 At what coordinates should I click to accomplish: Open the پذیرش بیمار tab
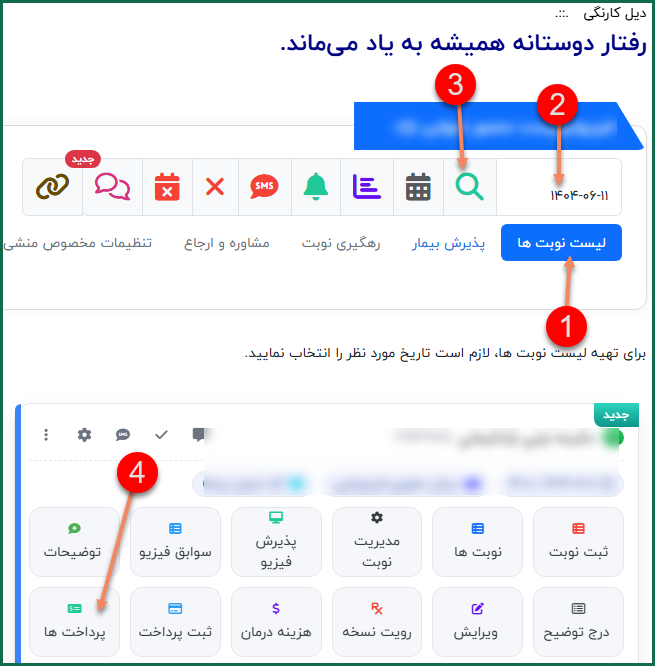(x=448, y=243)
